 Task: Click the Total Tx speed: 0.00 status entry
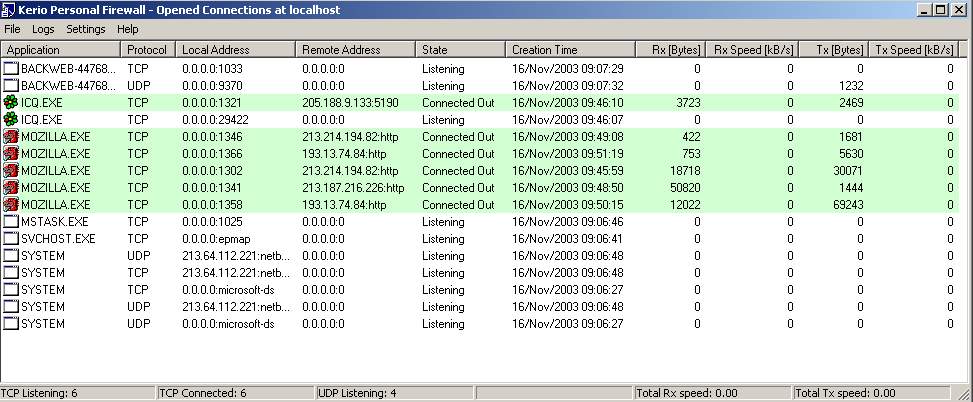[871, 393]
